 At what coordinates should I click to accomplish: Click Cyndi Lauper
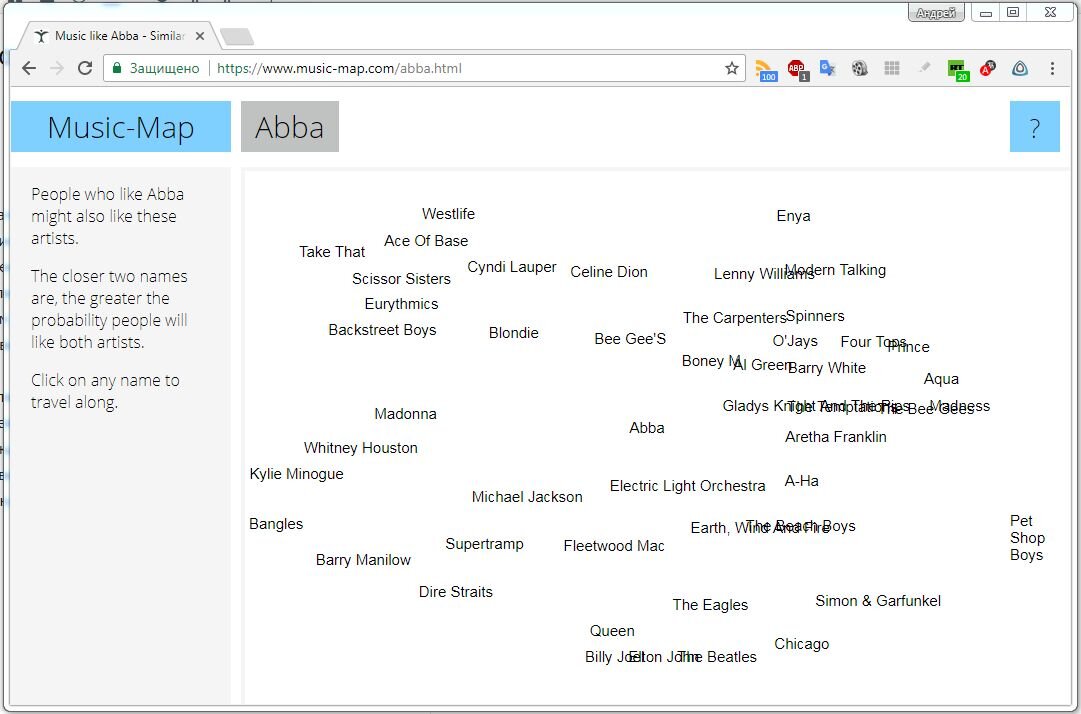click(x=512, y=267)
